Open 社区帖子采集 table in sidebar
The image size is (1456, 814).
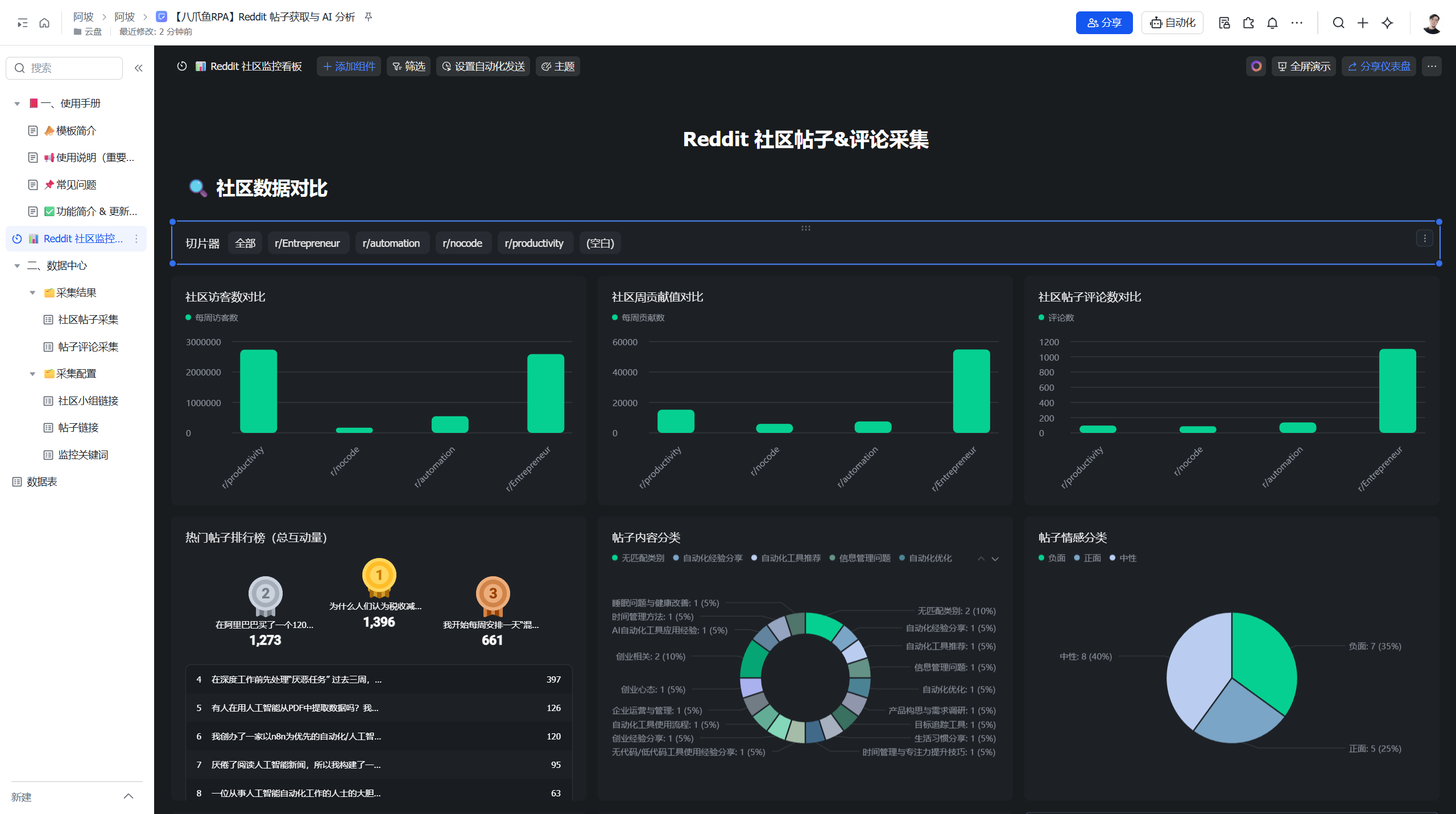click(x=88, y=320)
